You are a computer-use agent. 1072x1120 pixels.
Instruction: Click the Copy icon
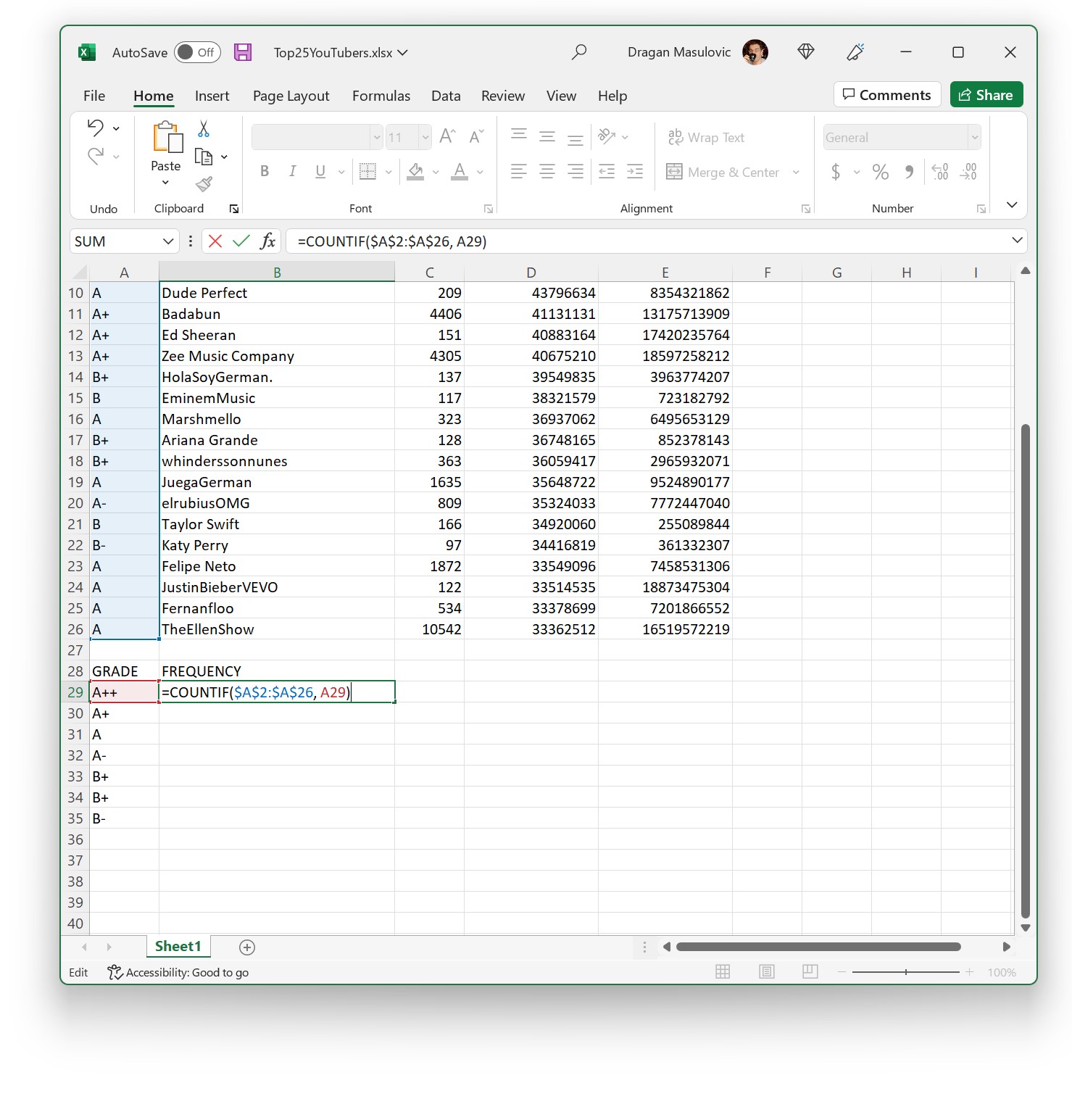pos(204,157)
